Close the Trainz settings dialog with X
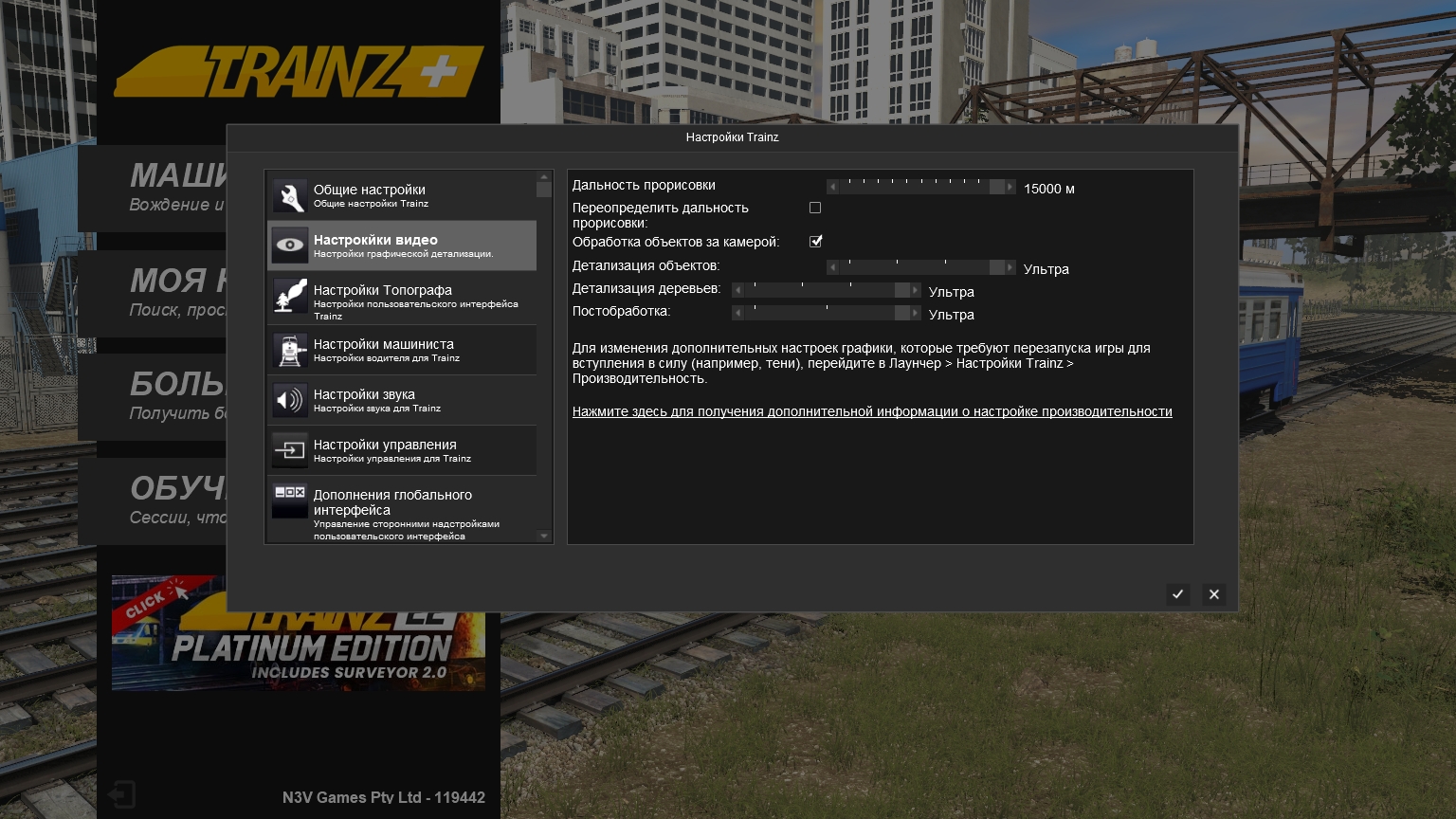The image size is (1456, 819). (1214, 594)
